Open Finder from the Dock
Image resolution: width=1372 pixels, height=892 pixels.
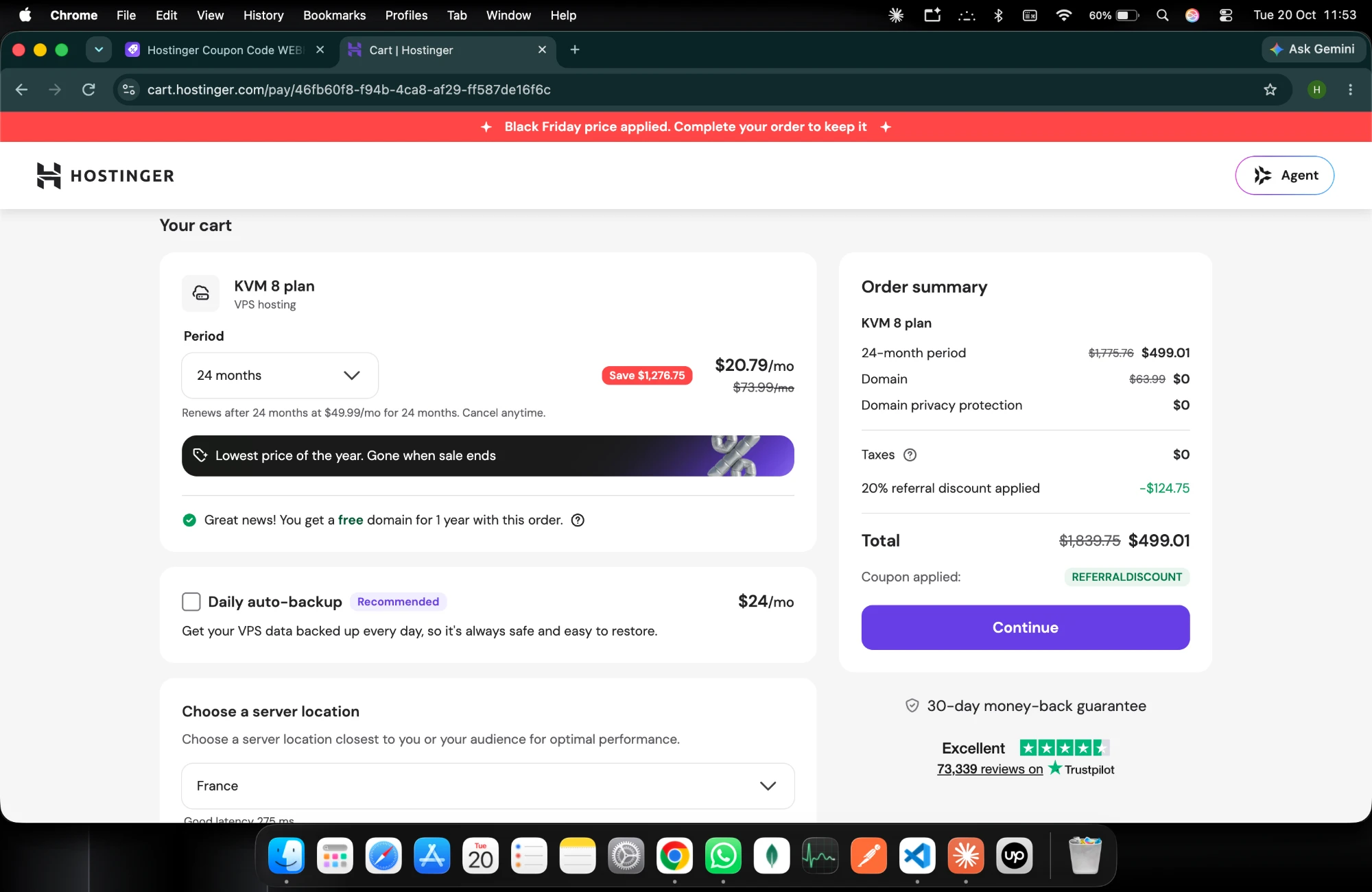286,856
